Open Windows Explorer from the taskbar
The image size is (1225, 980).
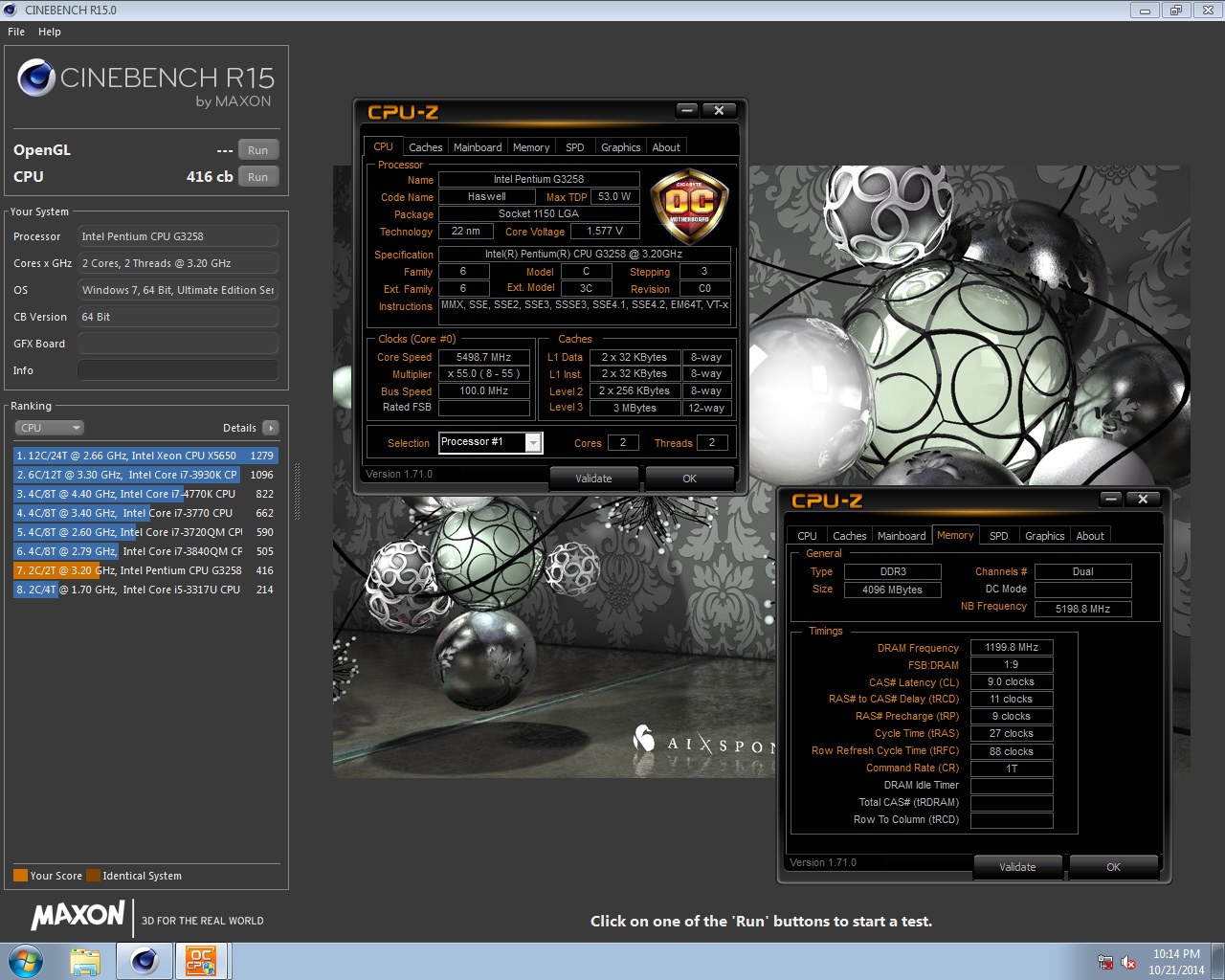point(85,961)
